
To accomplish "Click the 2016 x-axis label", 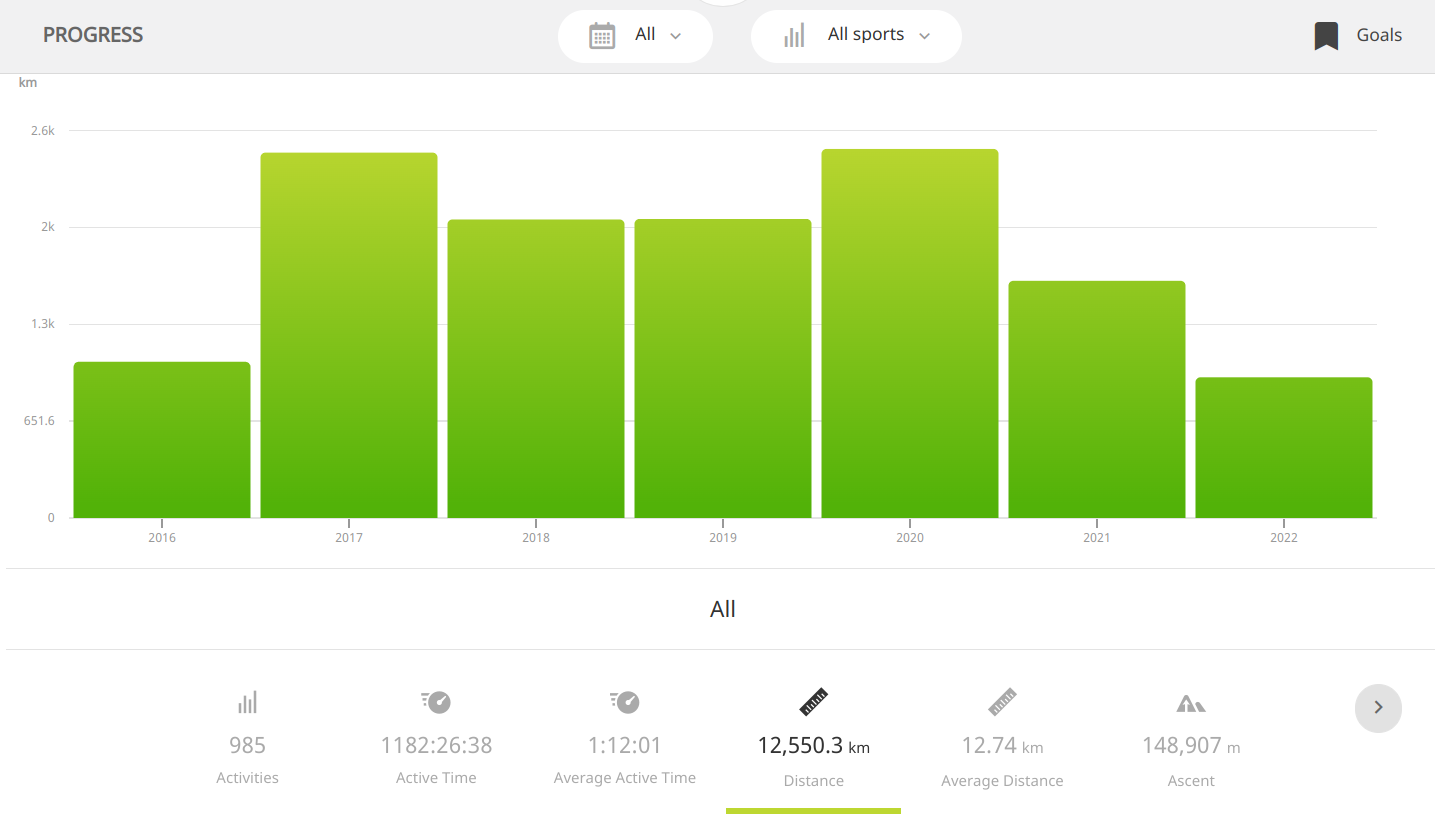I will pos(162,538).
